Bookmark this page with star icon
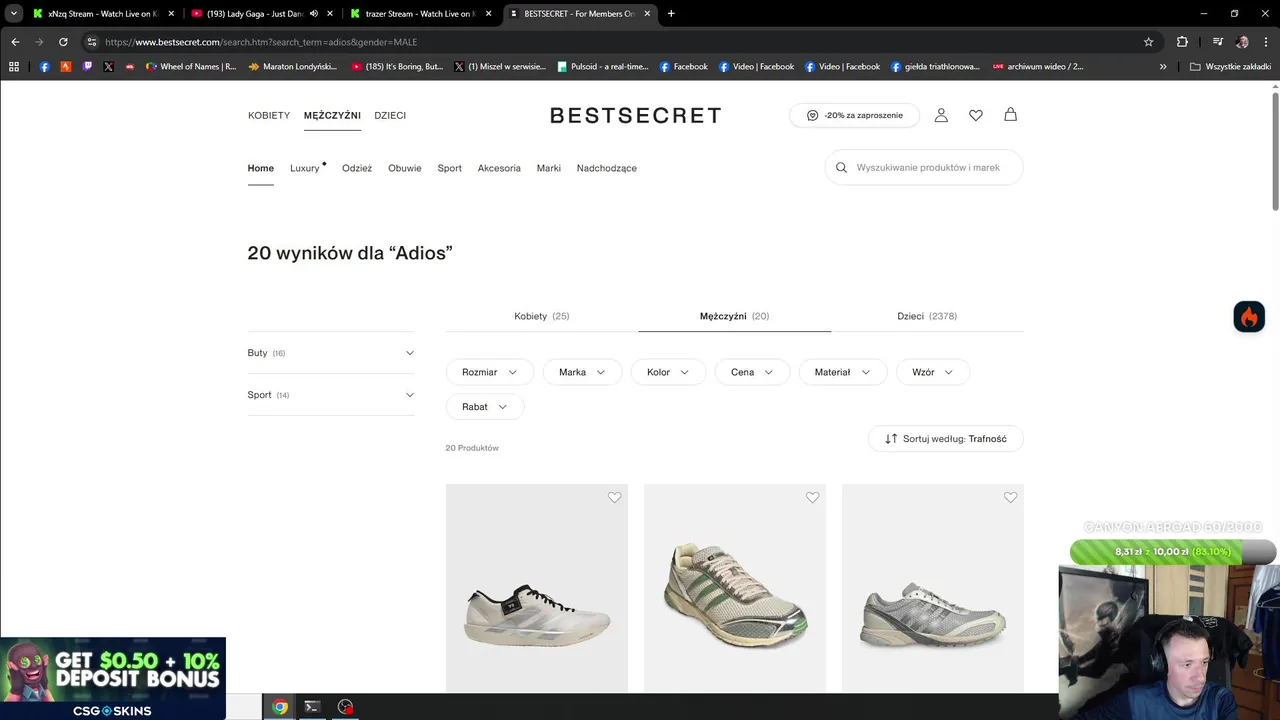 (x=1149, y=42)
